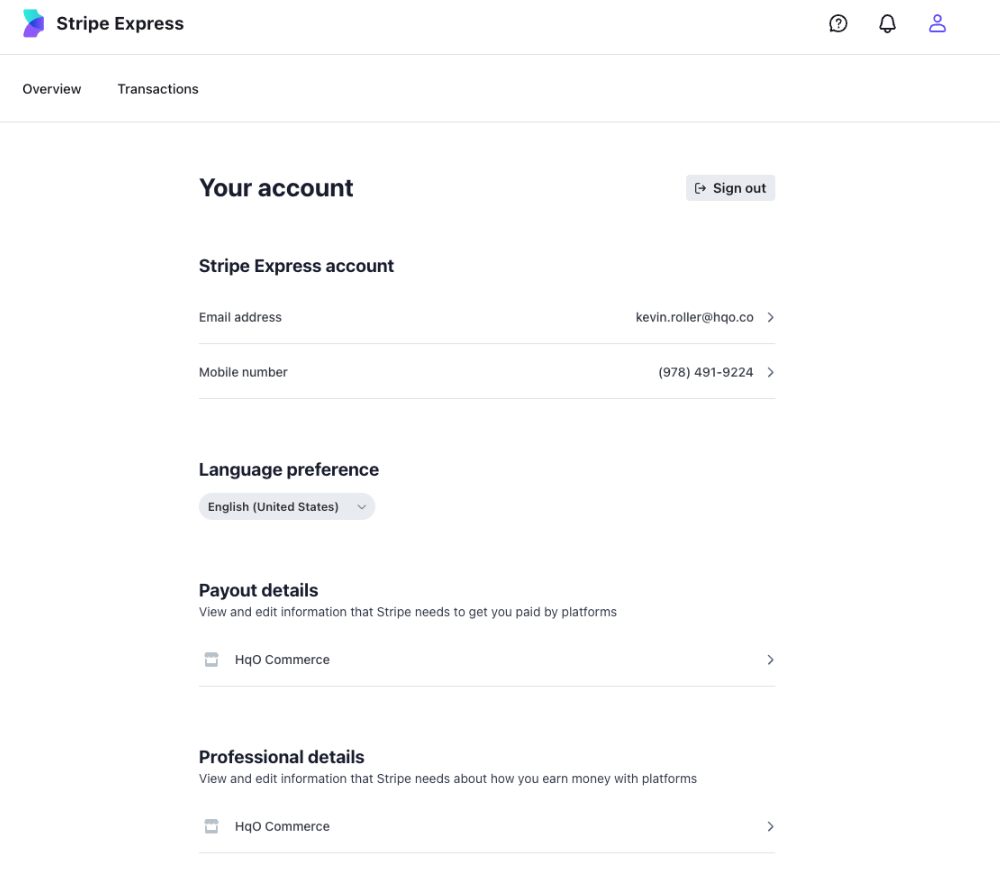Expand the Mobile number row chevron
This screenshot has height=882, width=1000.
770,373
